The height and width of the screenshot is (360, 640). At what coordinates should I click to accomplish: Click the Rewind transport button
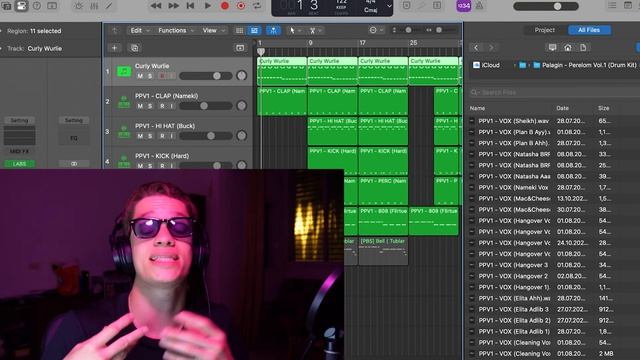(x=156, y=6)
